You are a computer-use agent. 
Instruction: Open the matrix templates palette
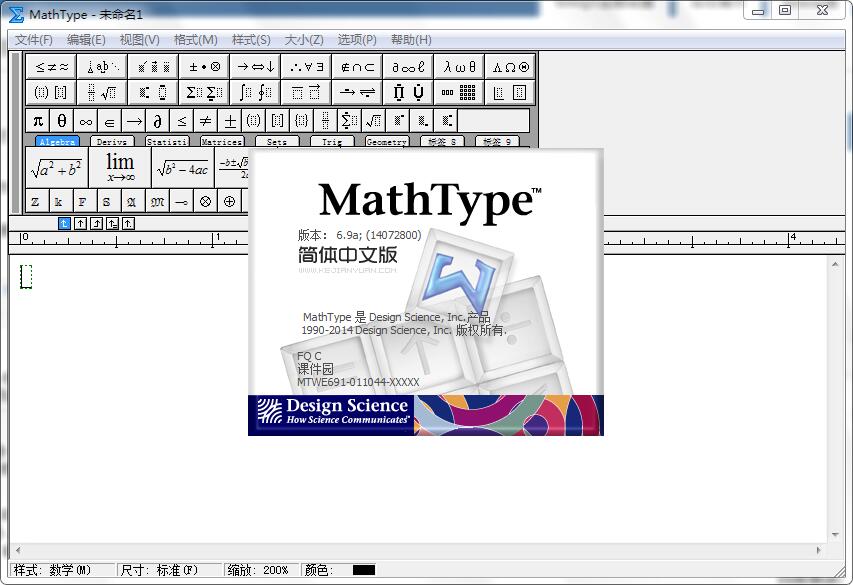click(460, 93)
